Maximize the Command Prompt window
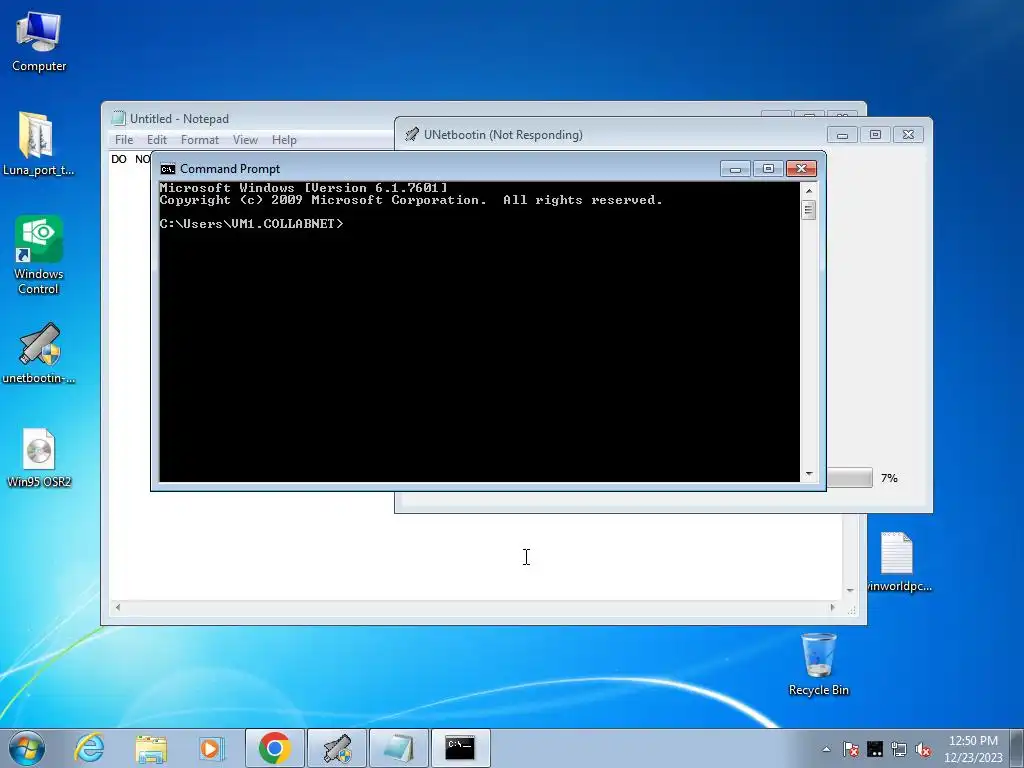 tap(768, 168)
